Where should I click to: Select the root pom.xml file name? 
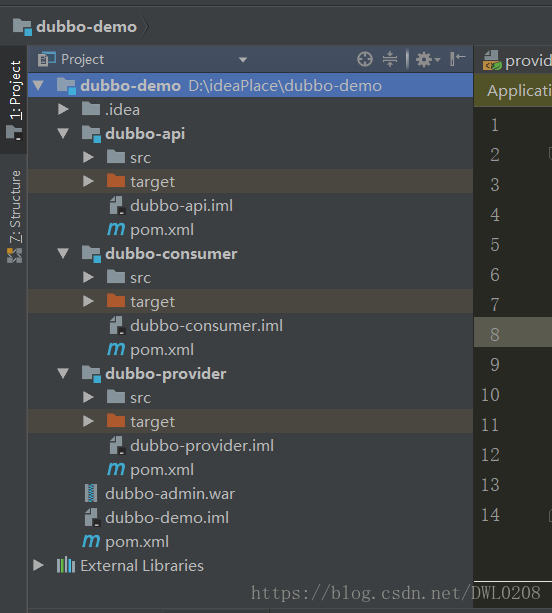pos(137,542)
